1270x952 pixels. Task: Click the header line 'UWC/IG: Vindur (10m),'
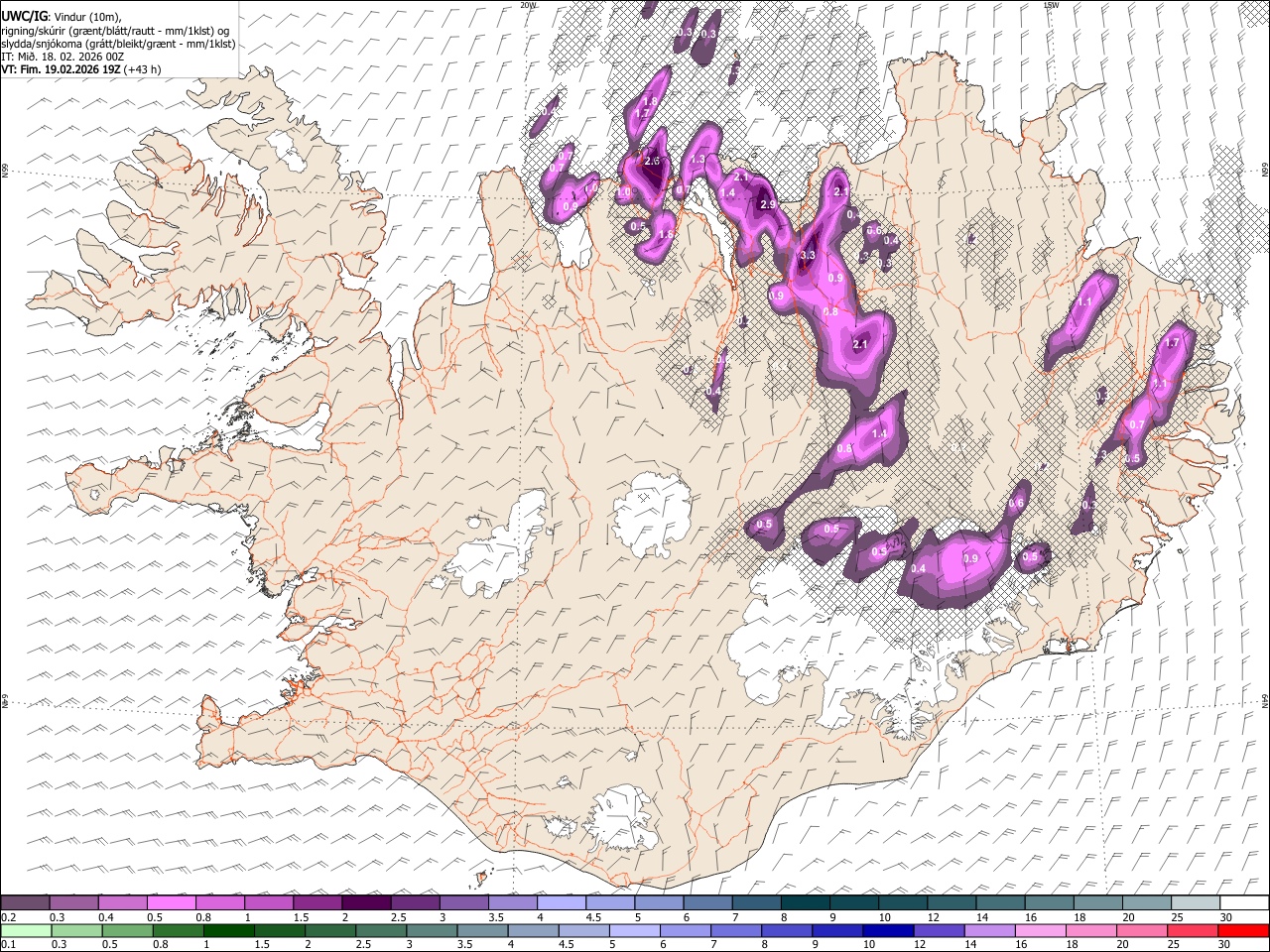(62, 16)
